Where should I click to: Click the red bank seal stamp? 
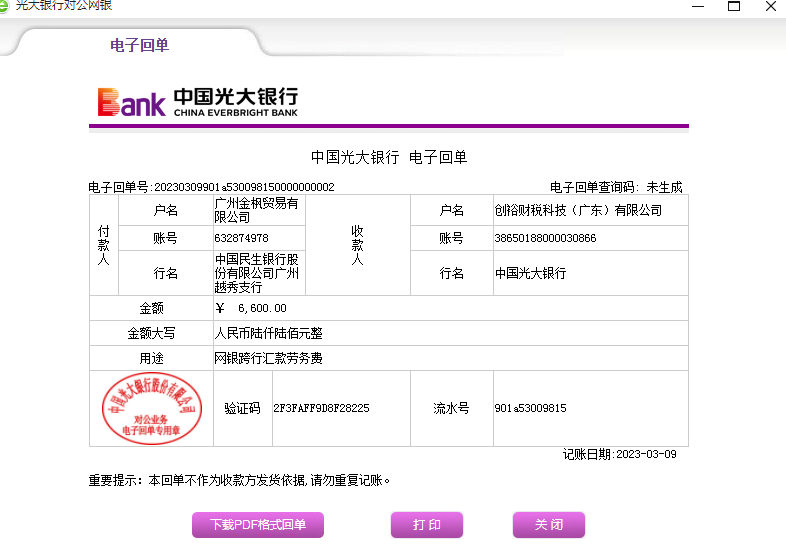click(151, 408)
